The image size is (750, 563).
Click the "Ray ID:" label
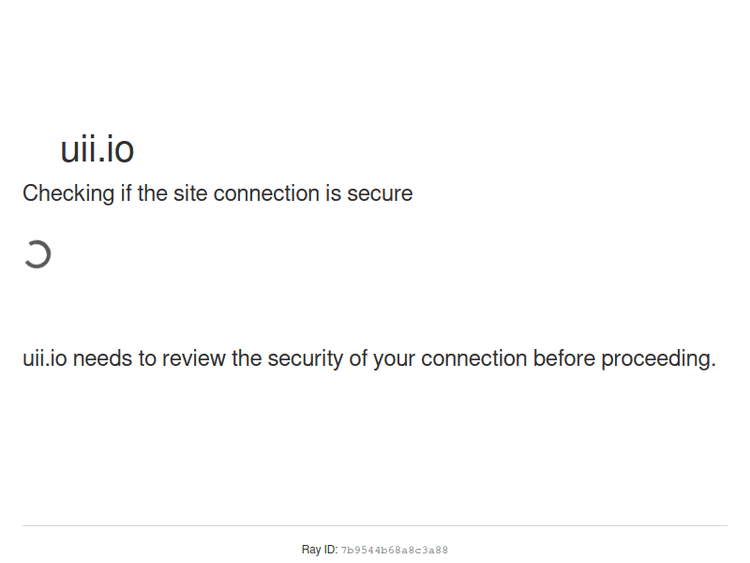319,550
